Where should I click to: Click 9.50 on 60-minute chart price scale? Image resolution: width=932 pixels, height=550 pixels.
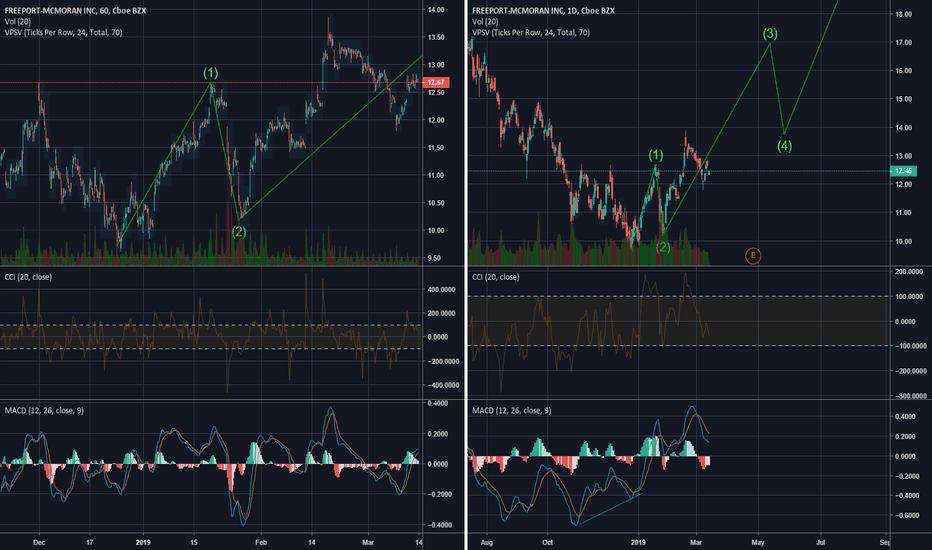click(434, 258)
